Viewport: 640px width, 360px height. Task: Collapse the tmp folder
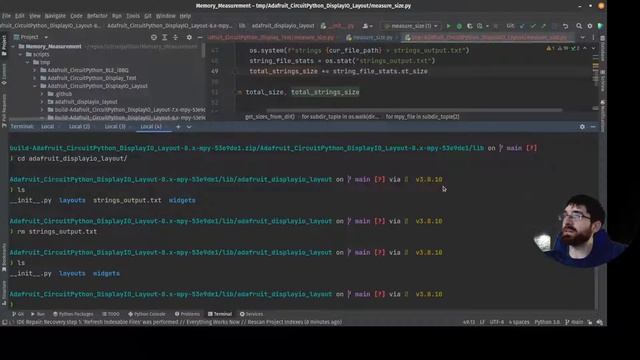point(28,62)
